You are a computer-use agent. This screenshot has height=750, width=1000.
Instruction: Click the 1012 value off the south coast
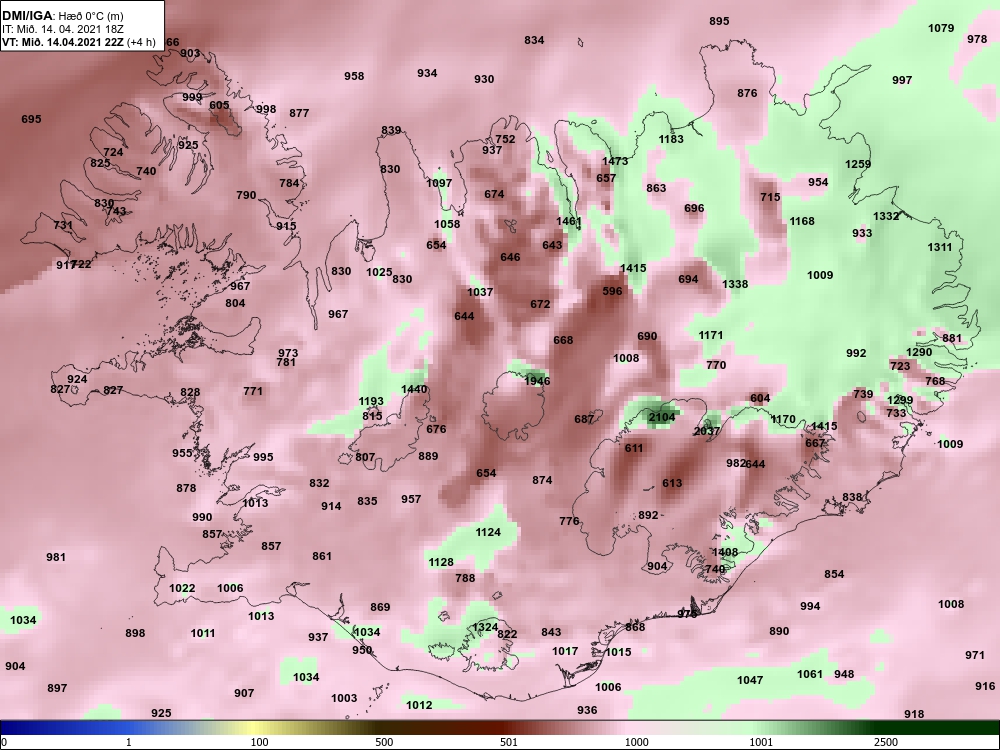coord(419,705)
